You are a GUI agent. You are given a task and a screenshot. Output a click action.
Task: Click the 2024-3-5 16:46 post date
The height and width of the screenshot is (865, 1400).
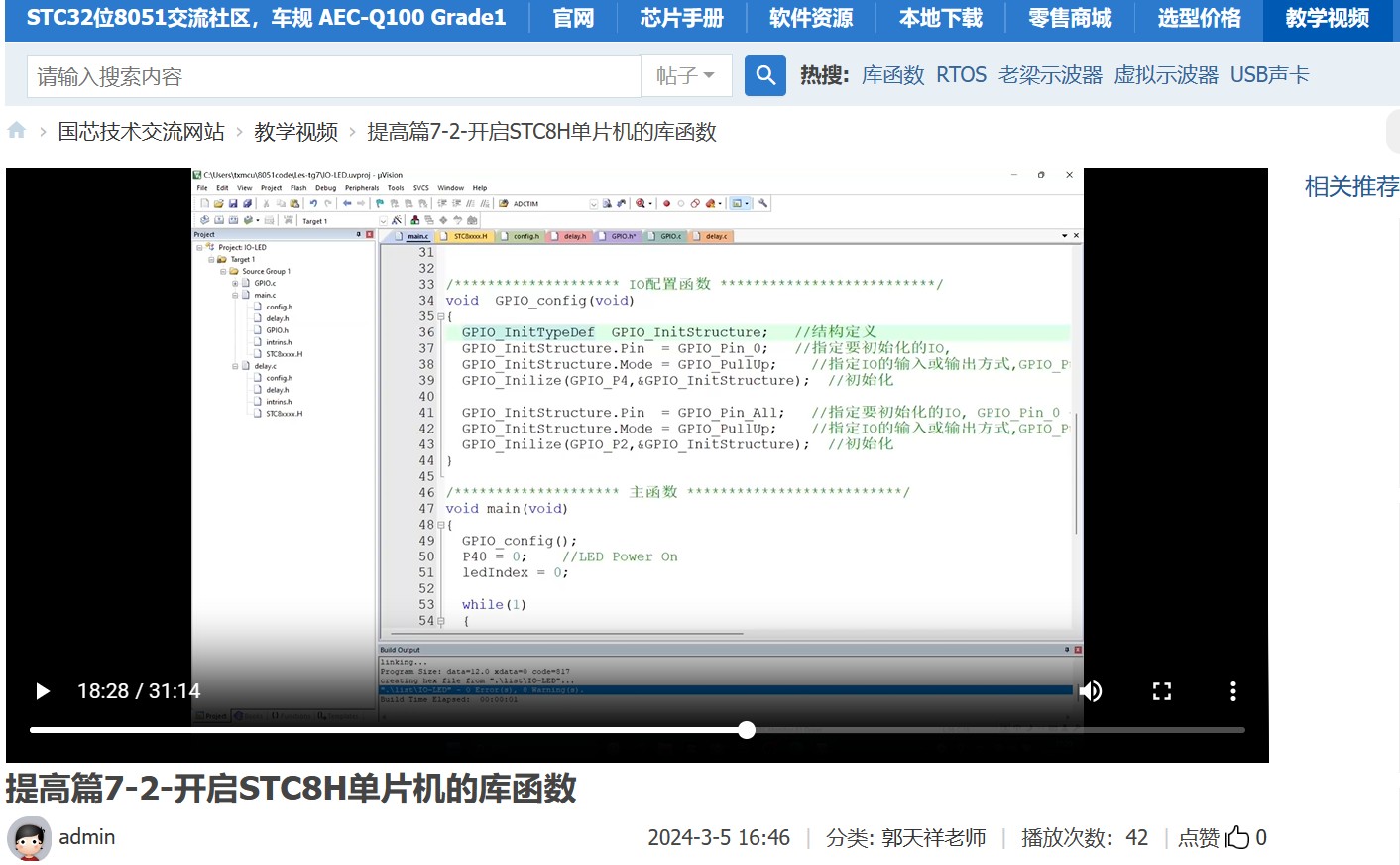point(719,838)
